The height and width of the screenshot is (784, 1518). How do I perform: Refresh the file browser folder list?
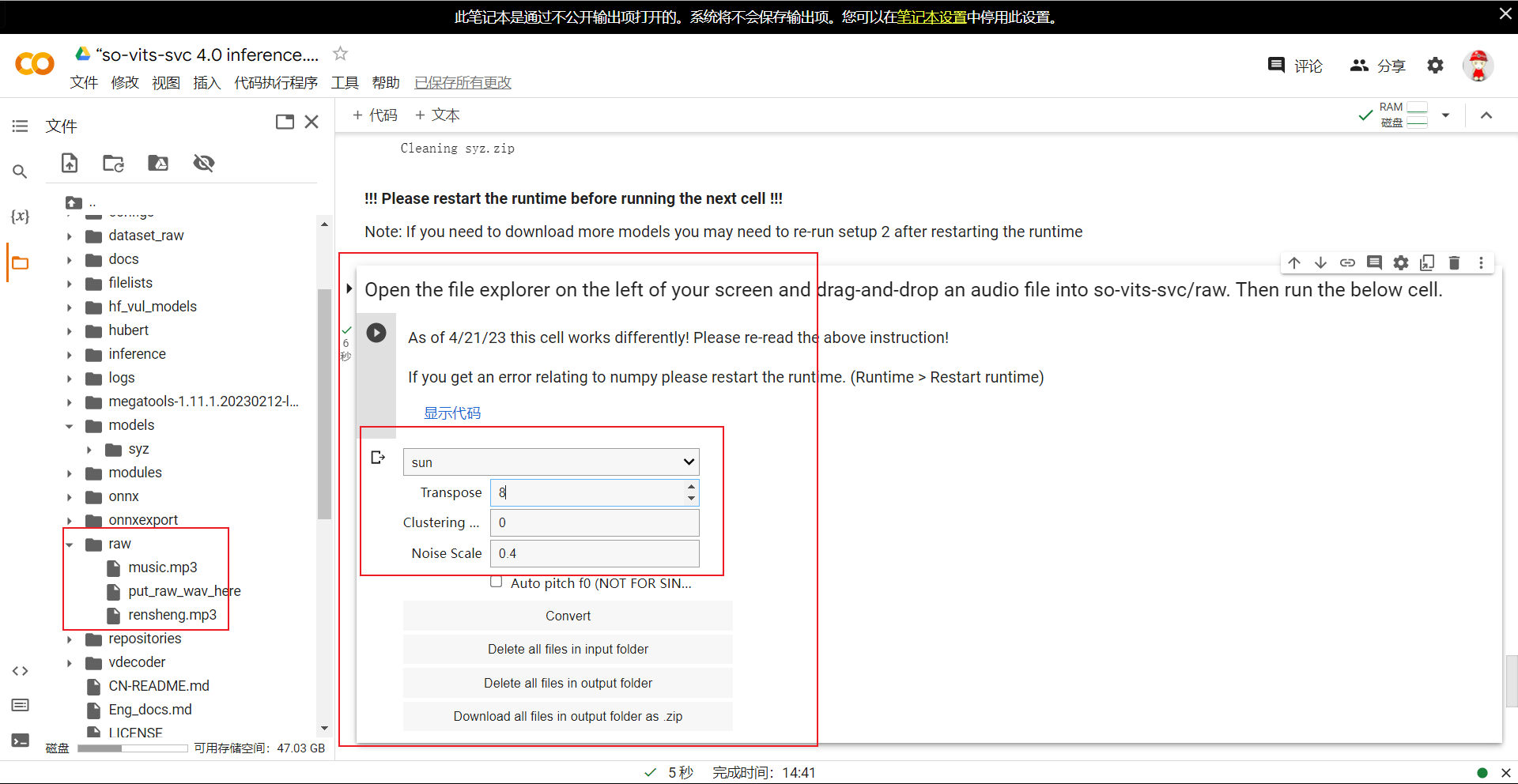point(113,164)
